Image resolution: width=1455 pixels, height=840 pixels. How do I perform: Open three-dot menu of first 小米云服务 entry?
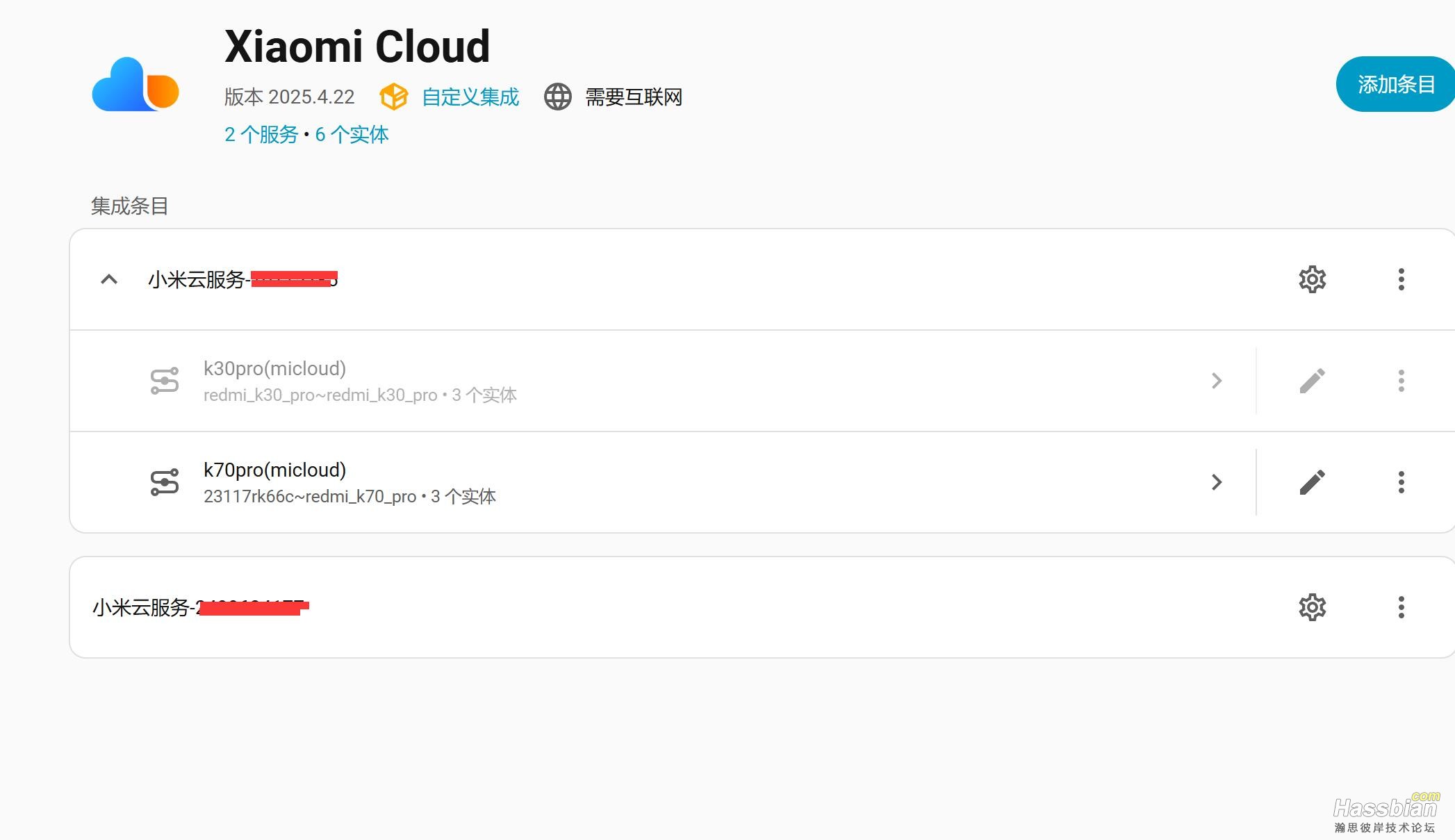click(1401, 279)
